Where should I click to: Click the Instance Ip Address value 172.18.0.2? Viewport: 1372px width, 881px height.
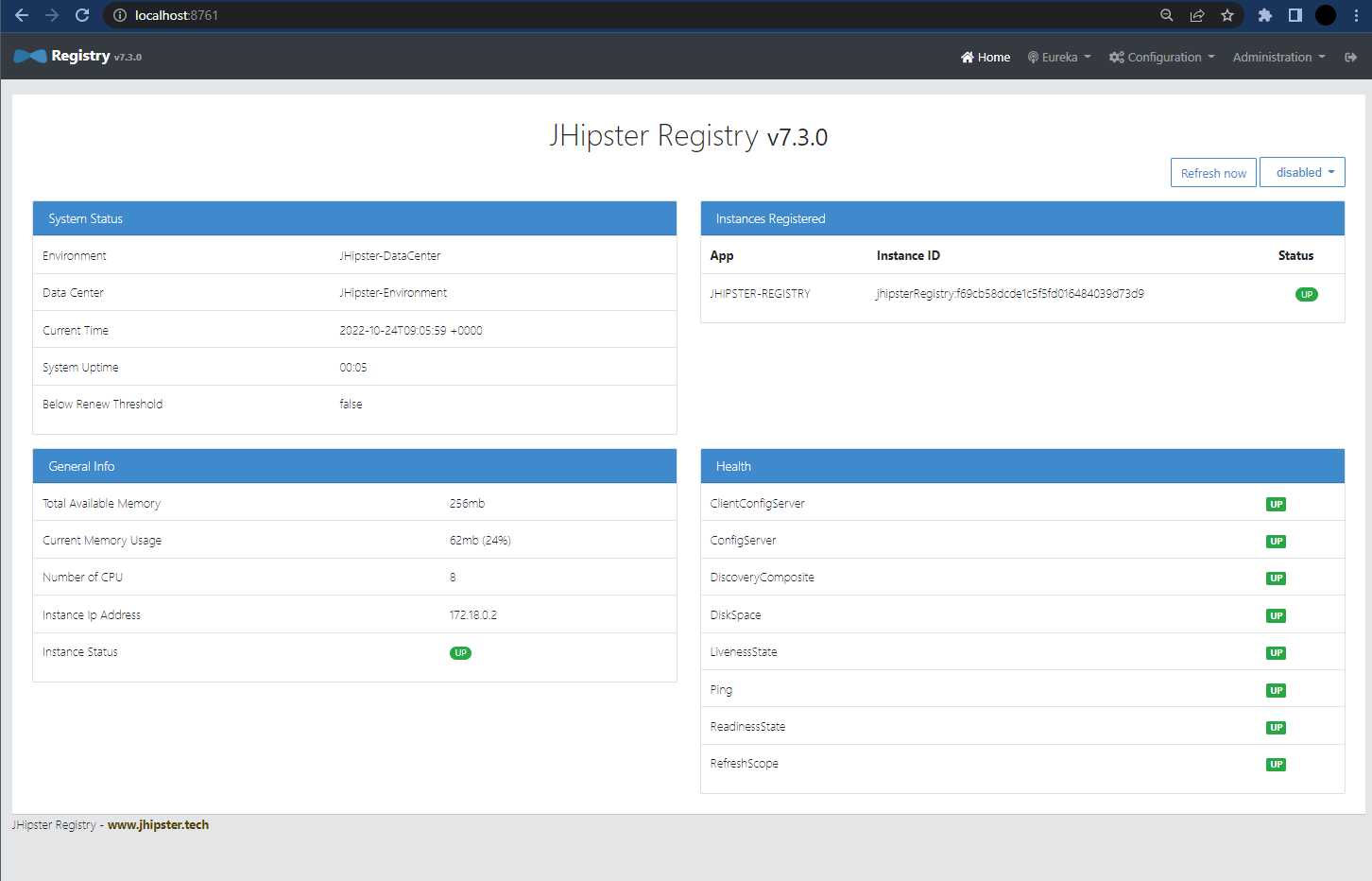(472, 615)
